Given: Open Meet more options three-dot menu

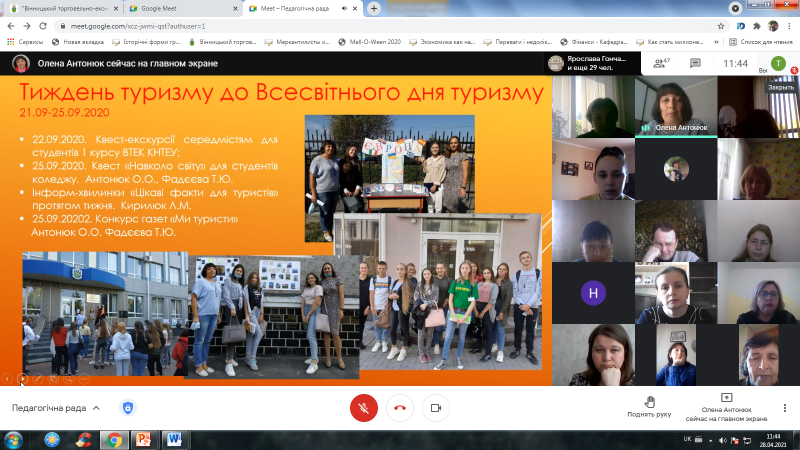Looking at the screenshot, I should click(785, 408).
